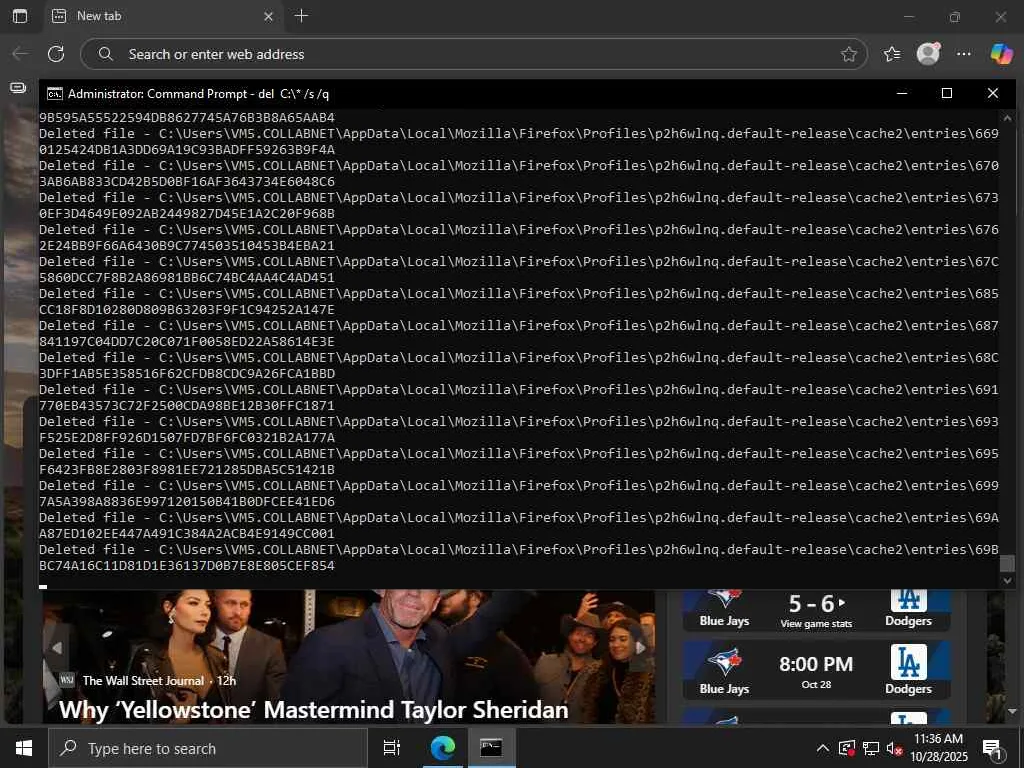Image resolution: width=1024 pixels, height=768 pixels.
Task: Open the Yellowstone Taylor Sheridan headline
Action: [313, 710]
